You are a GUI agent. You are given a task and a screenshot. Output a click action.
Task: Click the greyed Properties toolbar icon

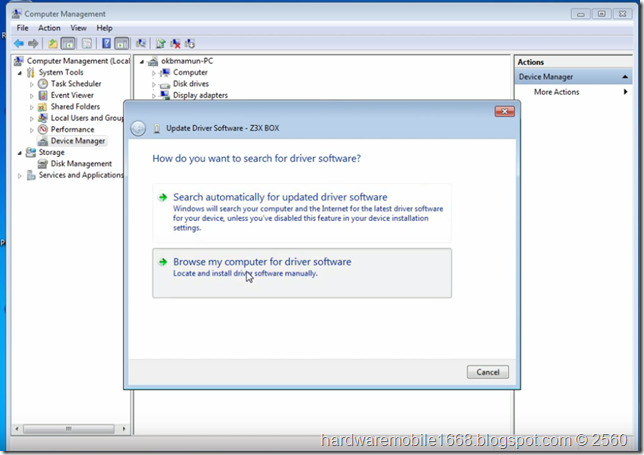[x=87, y=43]
